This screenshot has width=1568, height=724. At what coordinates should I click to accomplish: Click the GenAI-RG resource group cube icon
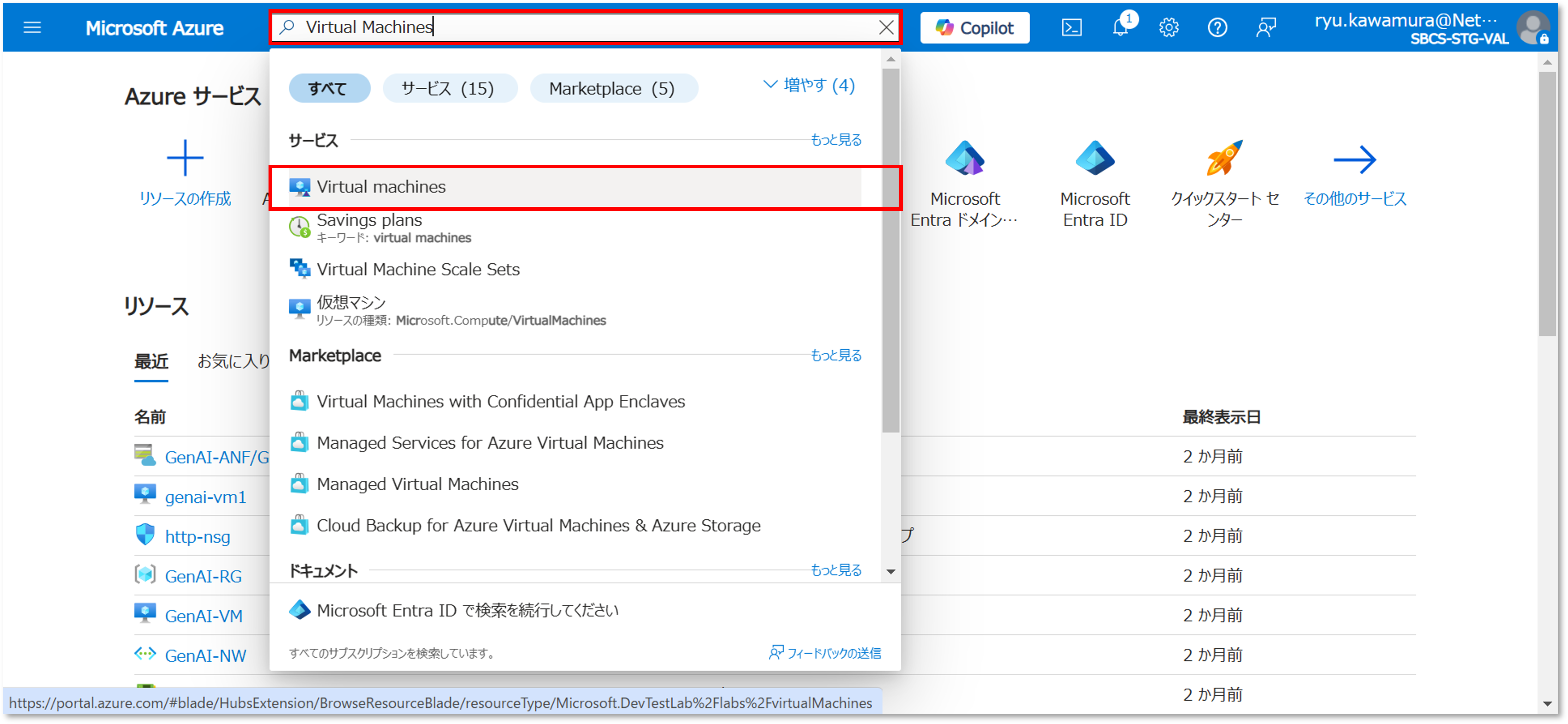(145, 574)
